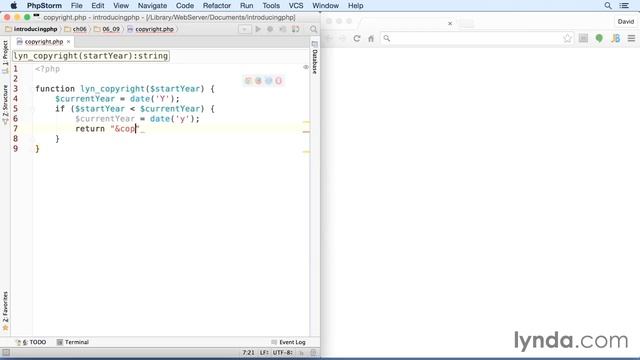Open the Project tool window
The image size is (640, 360).
pyautogui.click(x=5, y=56)
